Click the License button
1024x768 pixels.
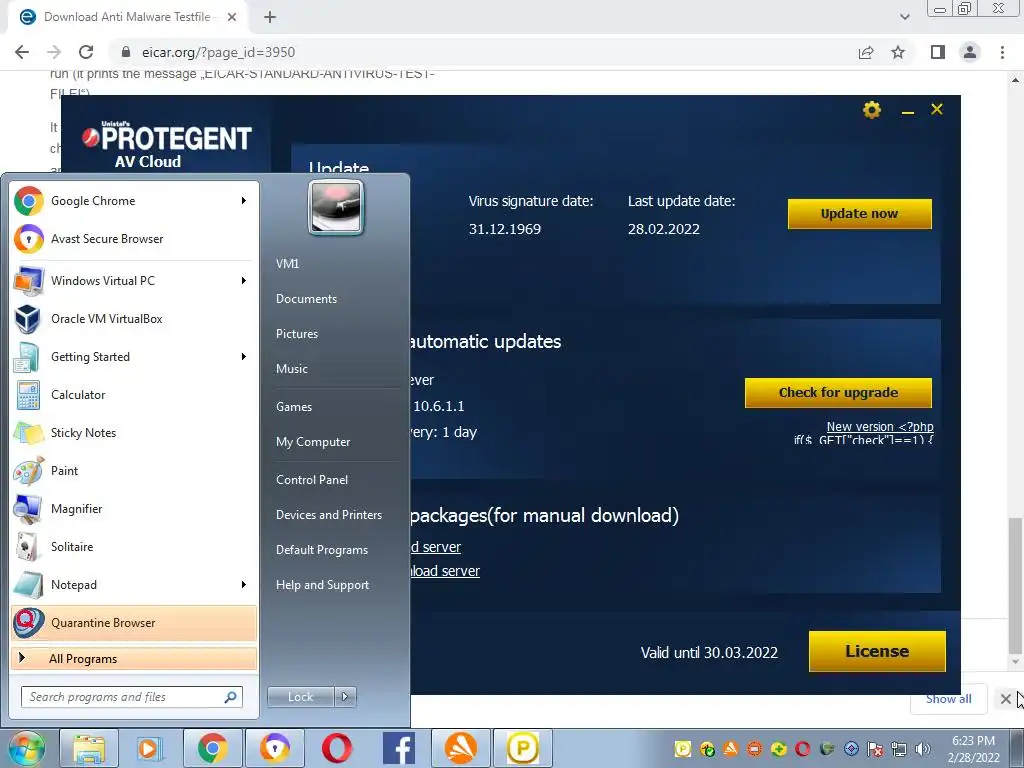pyautogui.click(x=877, y=651)
